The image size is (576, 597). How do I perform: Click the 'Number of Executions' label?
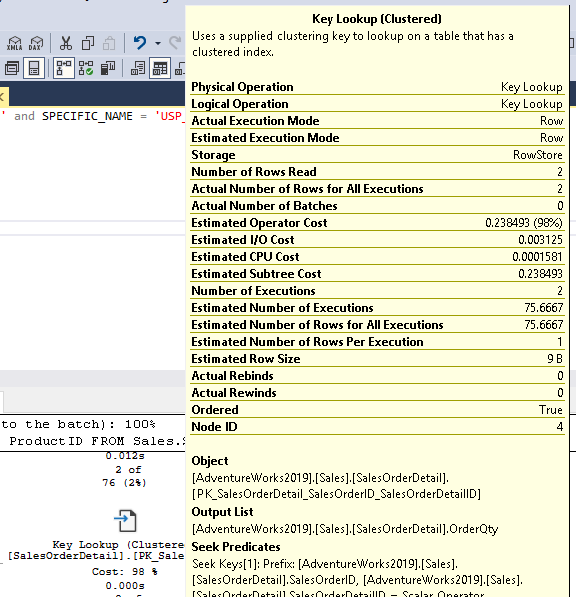click(x=253, y=291)
